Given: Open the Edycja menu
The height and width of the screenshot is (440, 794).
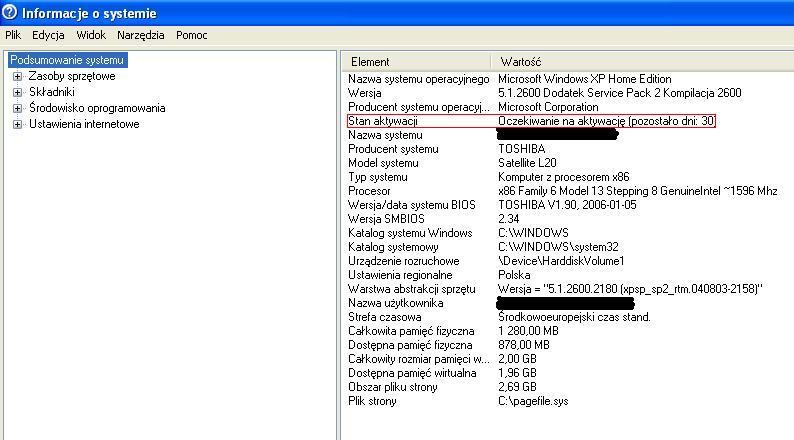Looking at the screenshot, I should coord(48,35).
